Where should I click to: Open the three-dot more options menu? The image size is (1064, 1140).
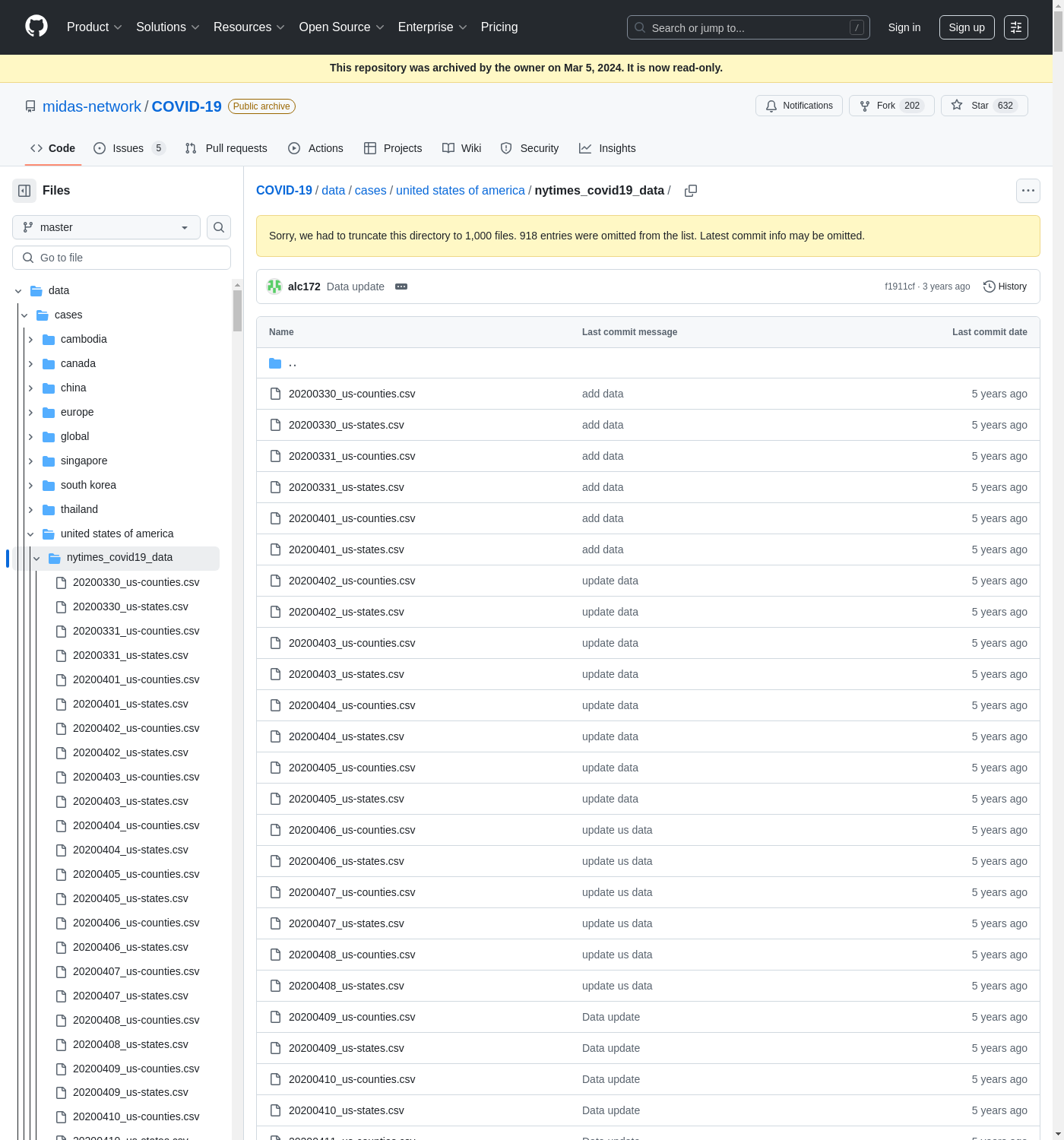coord(1028,191)
